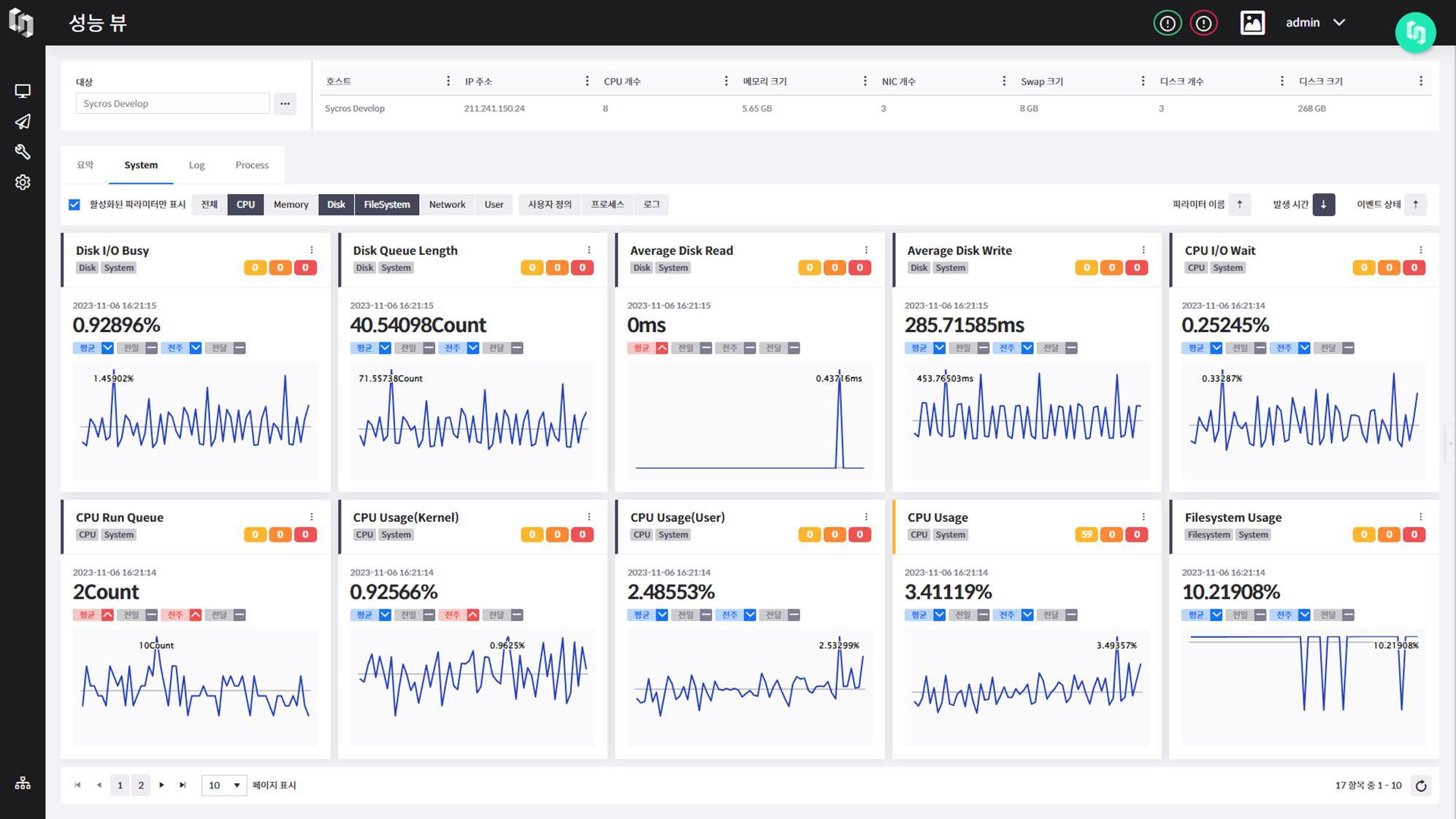
Task: Open the paper plane sidebar icon
Action: pos(23,122)
